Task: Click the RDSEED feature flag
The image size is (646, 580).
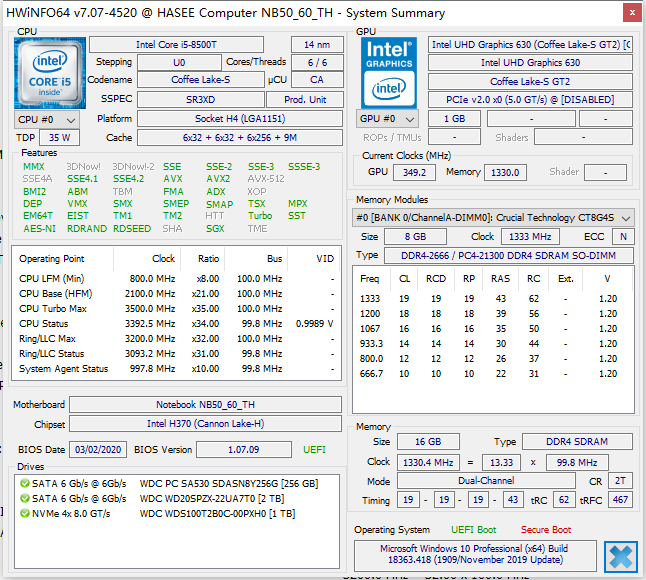Action: click(x=132, y=229)
